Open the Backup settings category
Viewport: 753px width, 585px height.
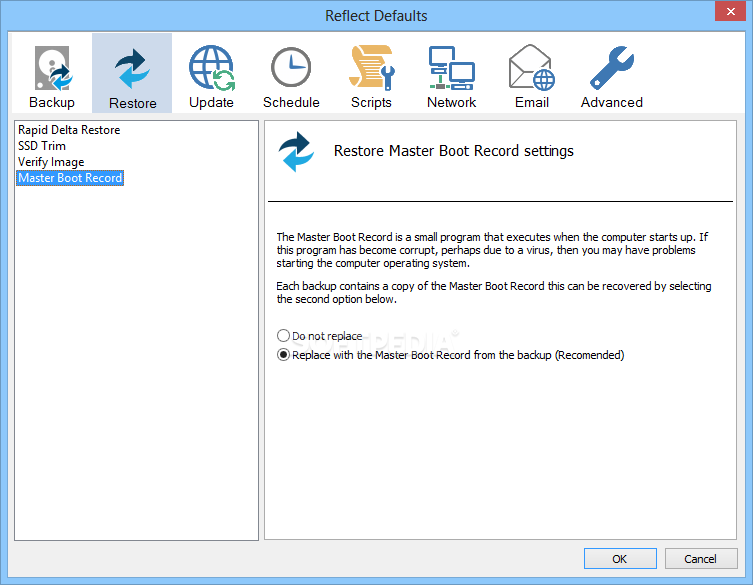click(x=52, y=73)
